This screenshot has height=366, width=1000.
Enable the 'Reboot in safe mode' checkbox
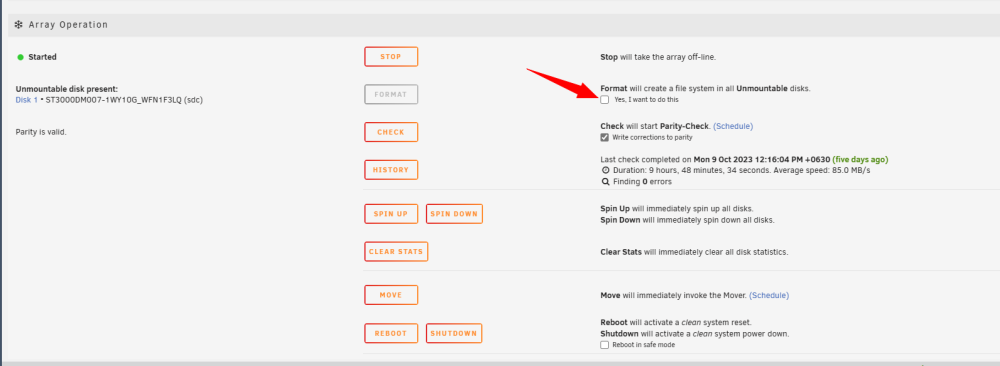[605, 345]
